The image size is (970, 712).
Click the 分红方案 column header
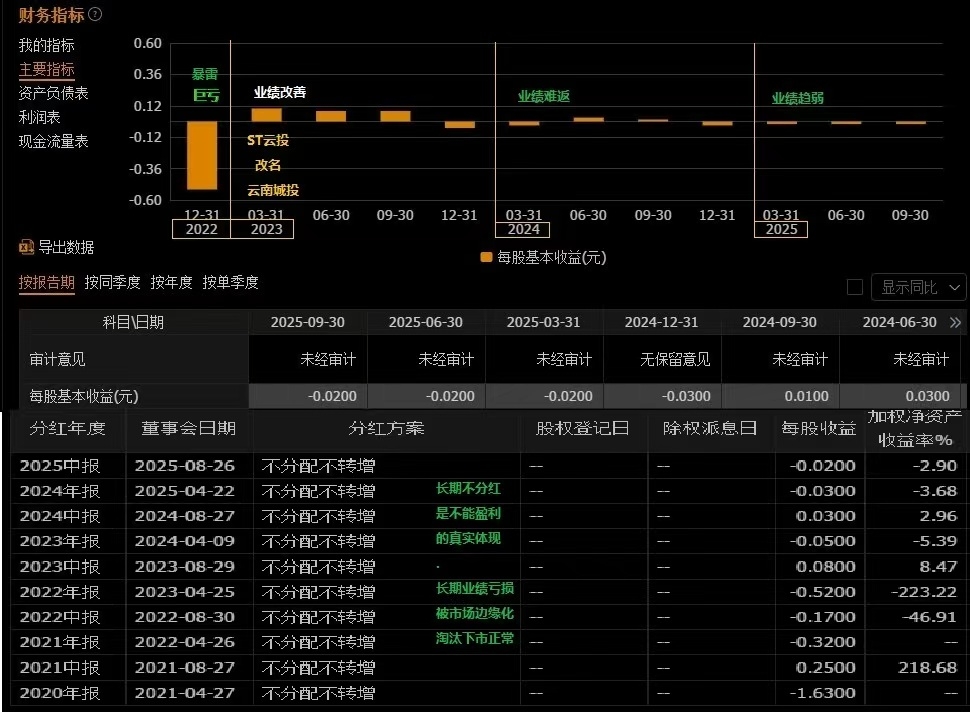tap(386, 428)
